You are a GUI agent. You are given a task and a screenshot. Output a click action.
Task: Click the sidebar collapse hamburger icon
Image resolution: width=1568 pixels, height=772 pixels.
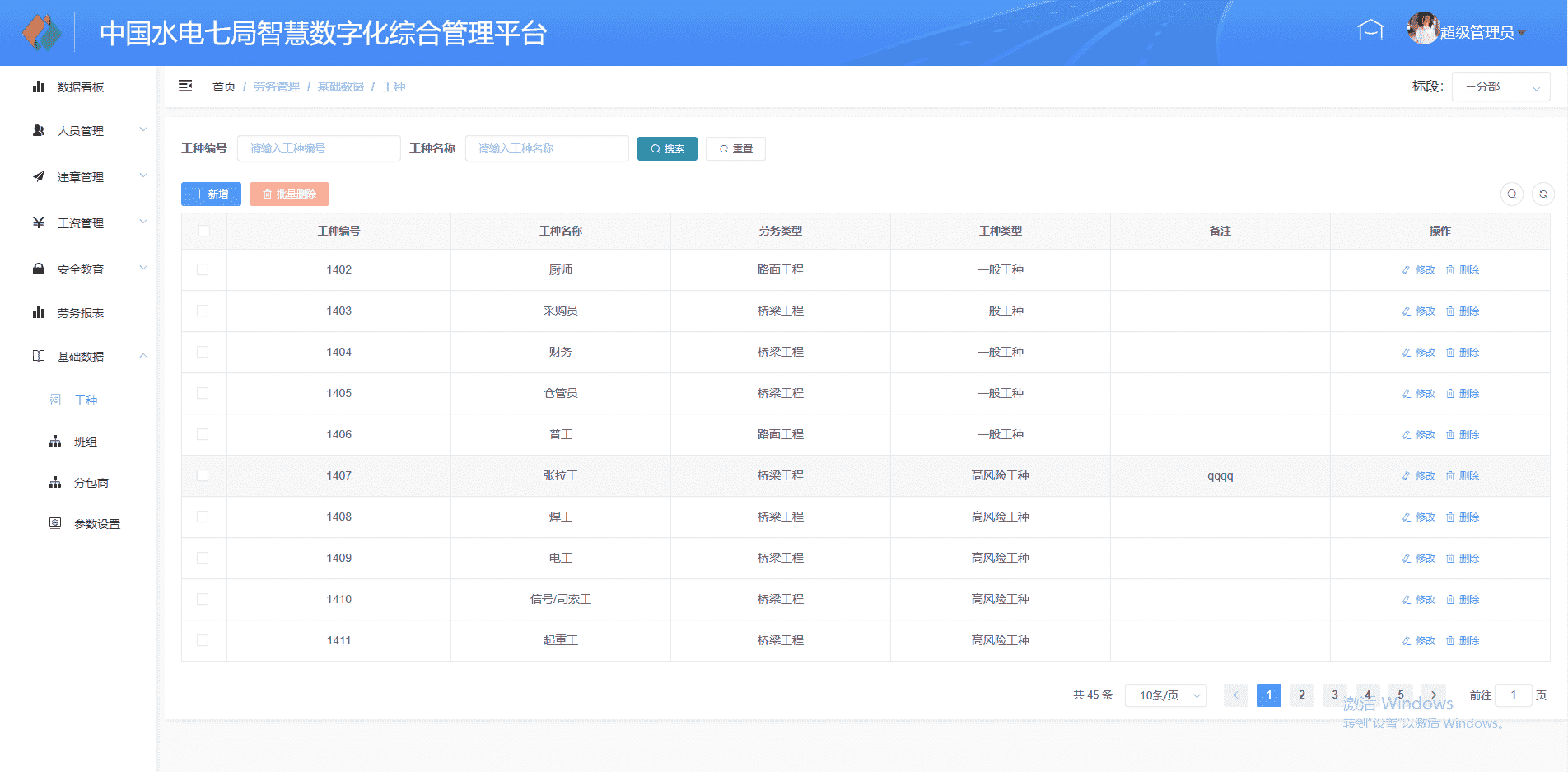185,86
